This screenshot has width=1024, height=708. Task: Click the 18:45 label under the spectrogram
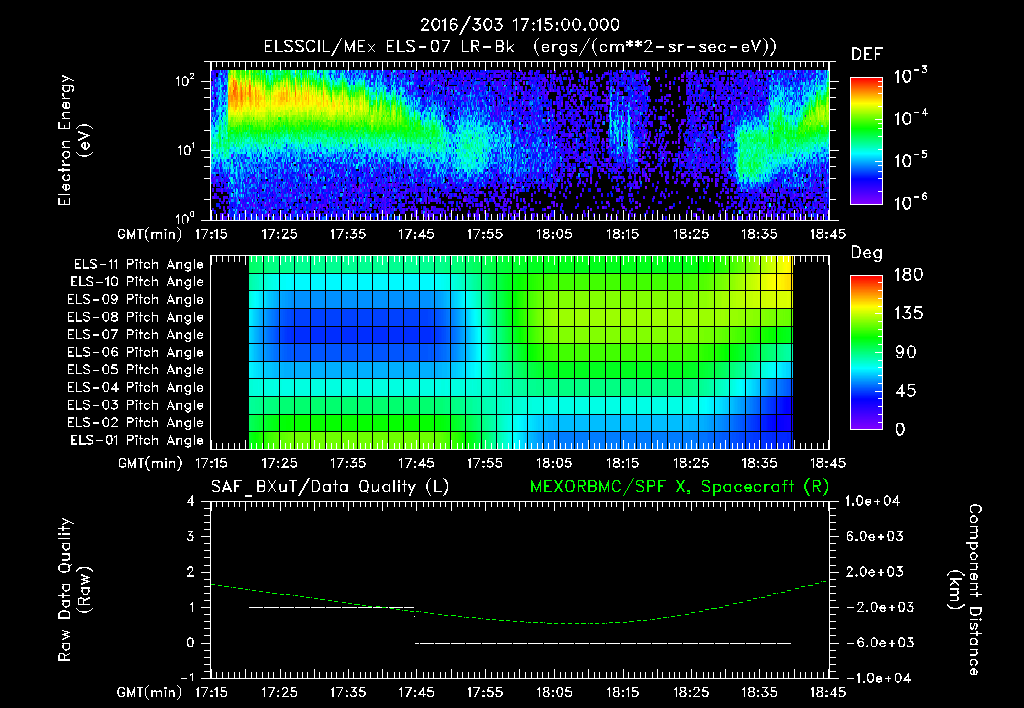tap(828, 234)
